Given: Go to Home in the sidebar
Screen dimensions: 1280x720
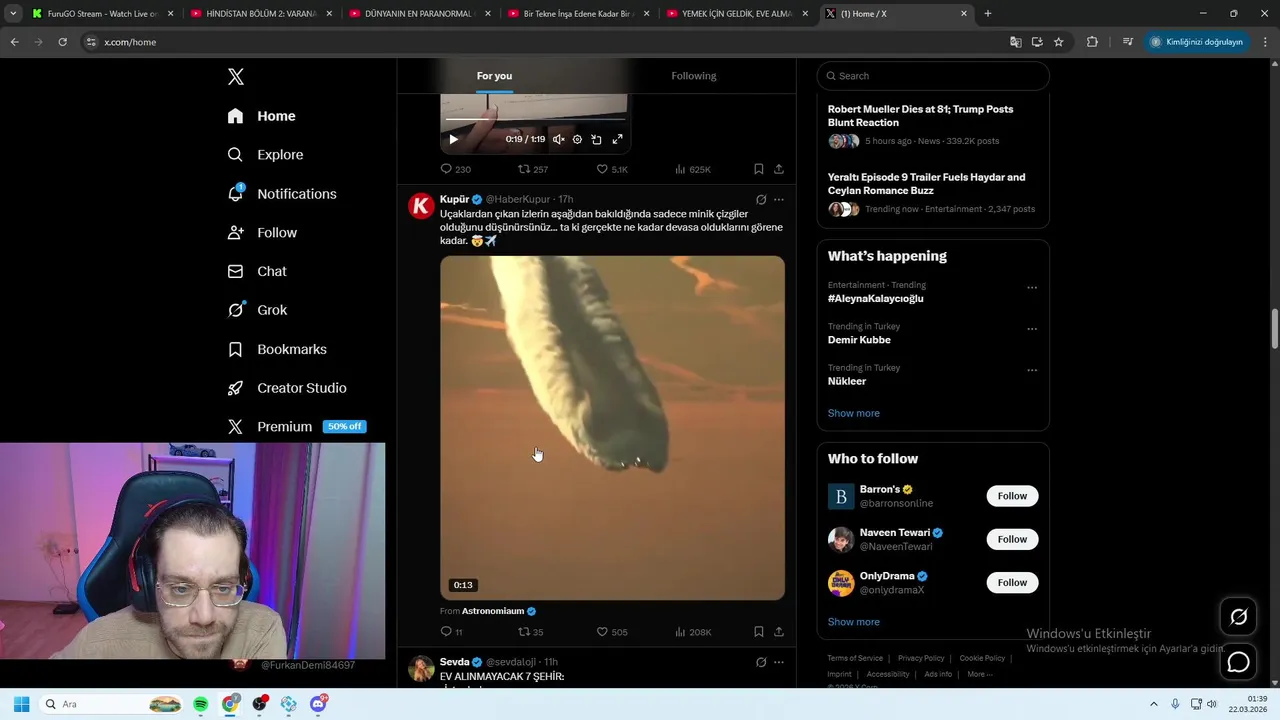Looking at the screenshot, I should (x=261, y=116).
